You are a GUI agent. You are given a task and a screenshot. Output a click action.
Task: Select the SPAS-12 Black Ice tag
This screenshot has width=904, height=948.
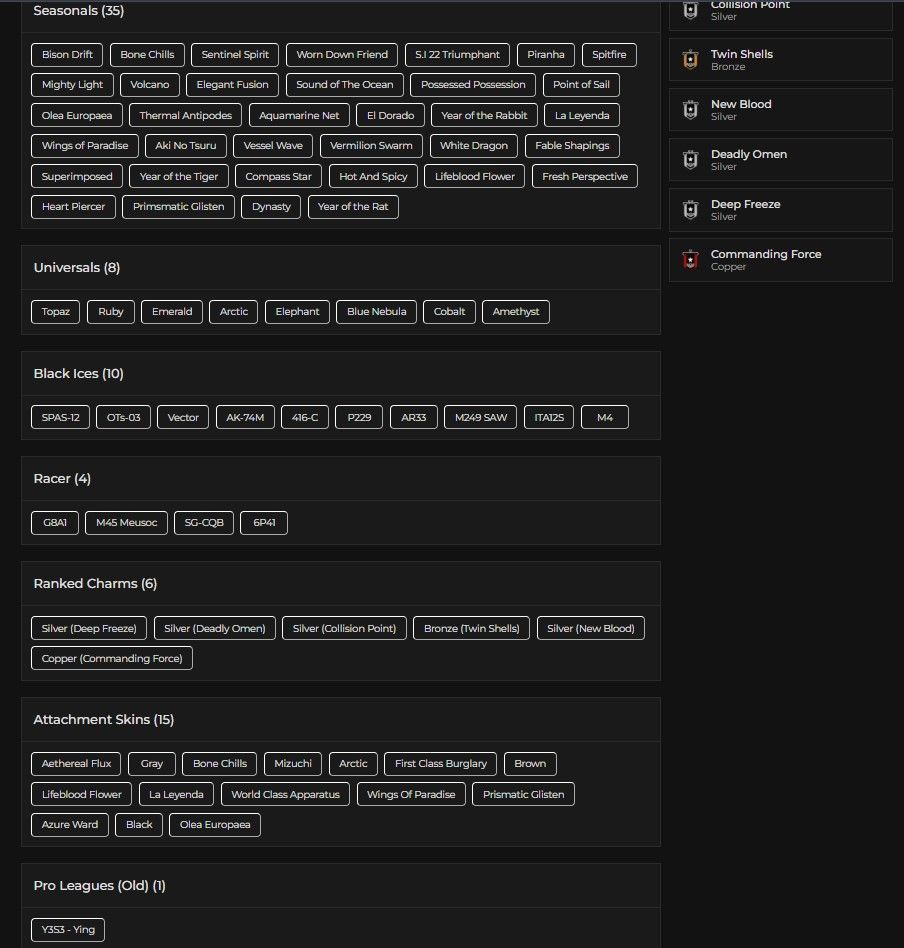[x=60, y=417]
